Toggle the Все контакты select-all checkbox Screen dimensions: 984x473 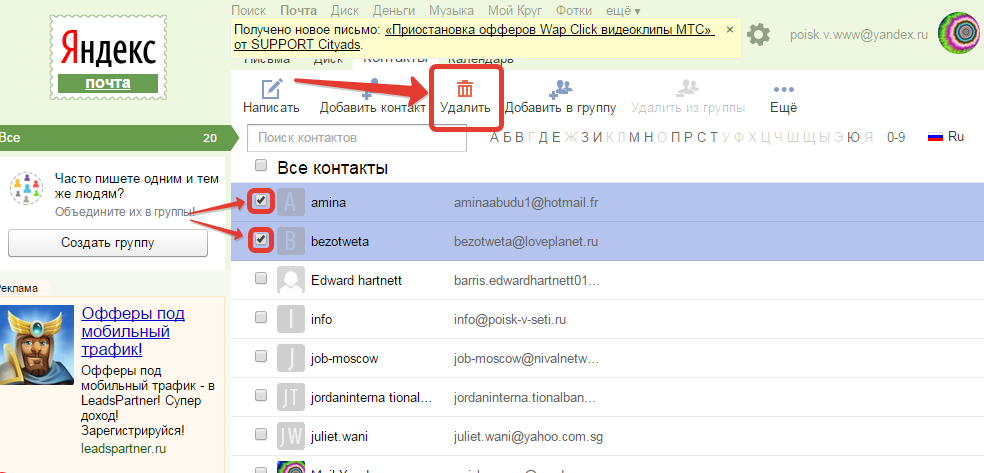(262, 166)
